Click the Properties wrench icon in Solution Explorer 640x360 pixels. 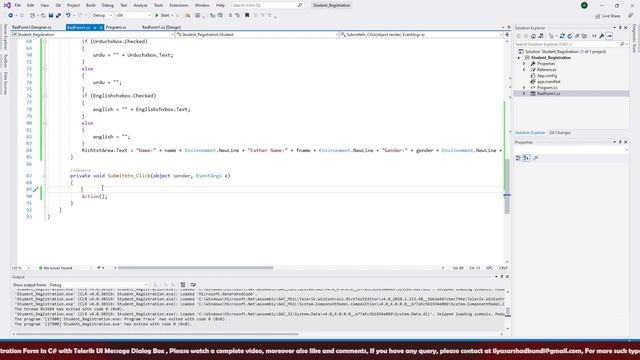(602, 36)
